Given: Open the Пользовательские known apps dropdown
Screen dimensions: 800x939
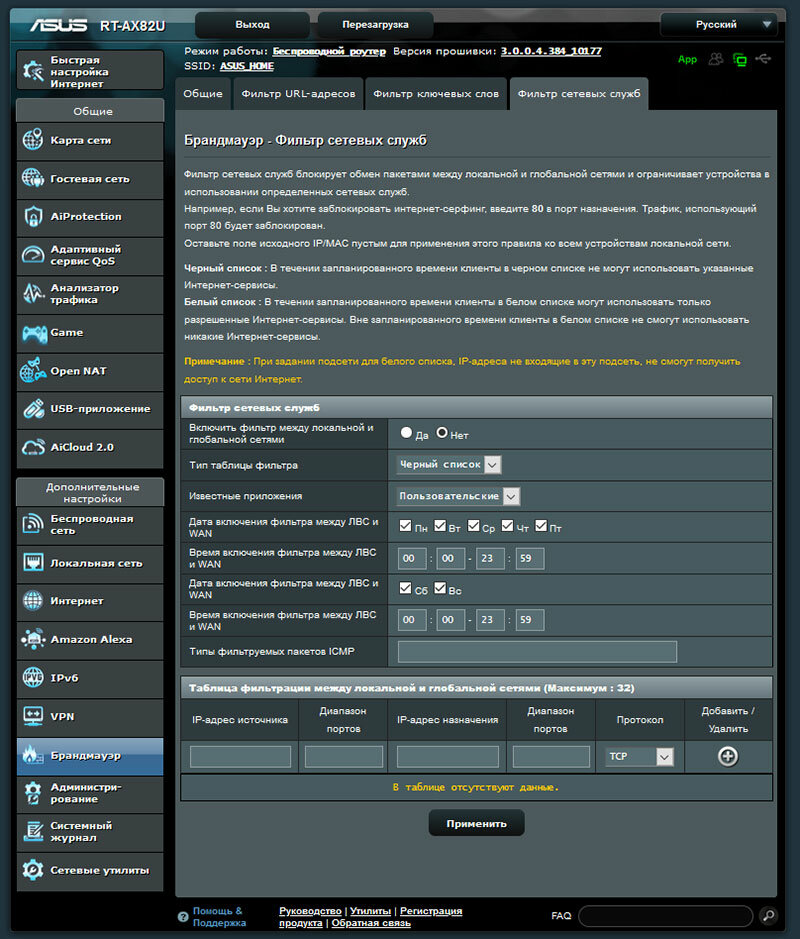Looking at the screenshot, I should coord(458,496).
